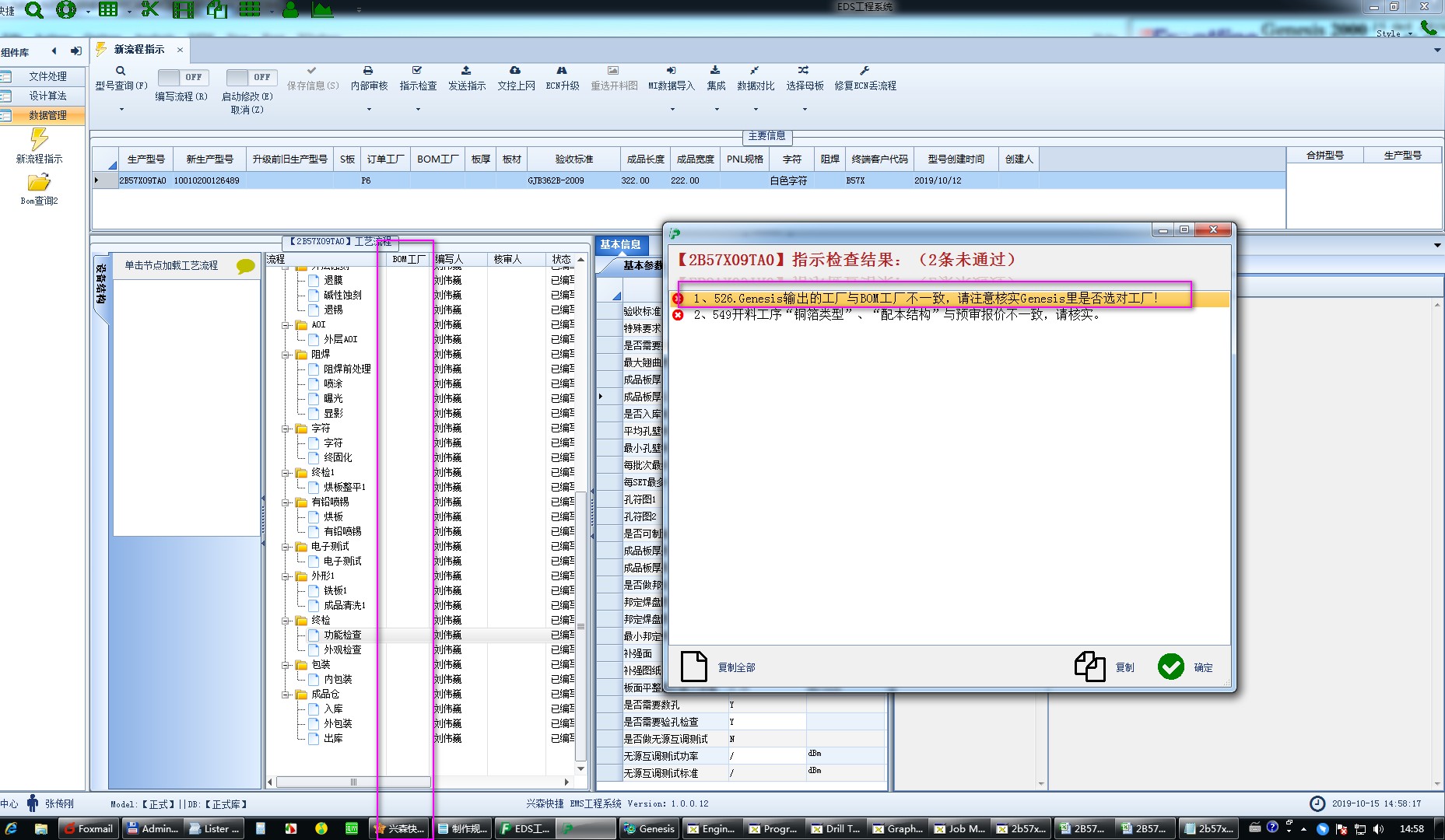
Task: Open the 设计算法 sidebar section
Action: tap(44, 96)
